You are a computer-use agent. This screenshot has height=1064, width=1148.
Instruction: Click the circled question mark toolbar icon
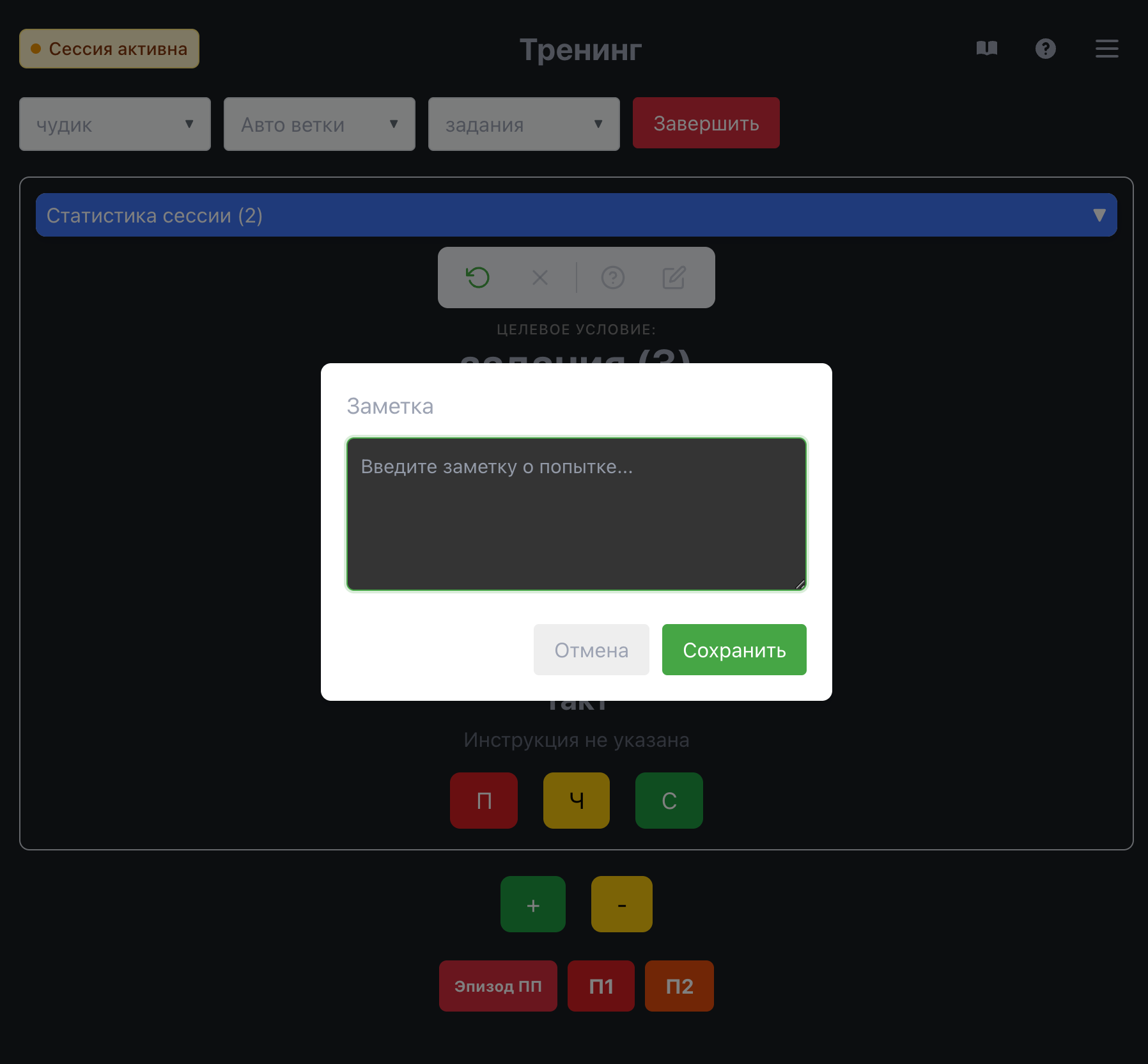(612, 278)
